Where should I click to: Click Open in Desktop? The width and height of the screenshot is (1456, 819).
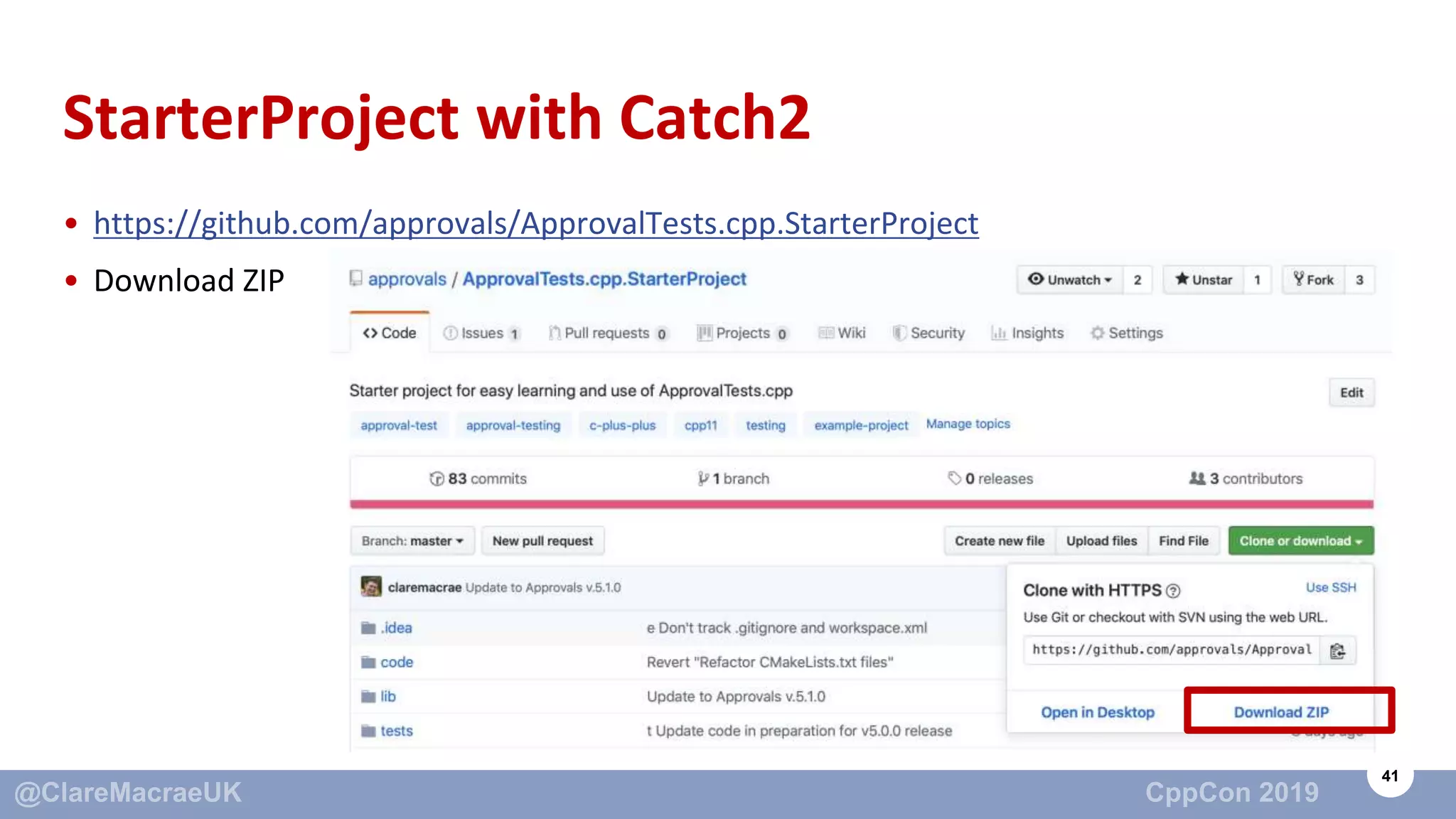click(x=1098, y=712)
